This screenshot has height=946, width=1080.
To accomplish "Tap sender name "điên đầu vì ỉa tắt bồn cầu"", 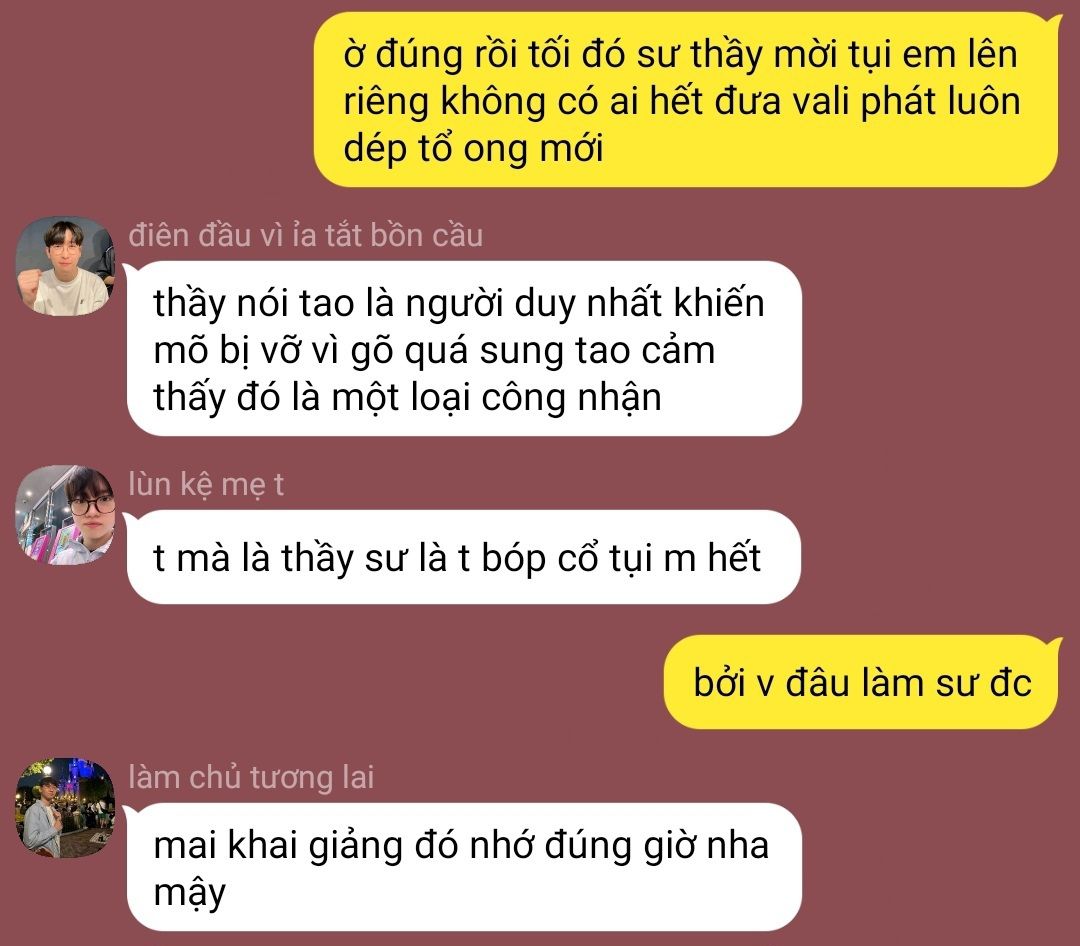I will click(x=306, y=235).
